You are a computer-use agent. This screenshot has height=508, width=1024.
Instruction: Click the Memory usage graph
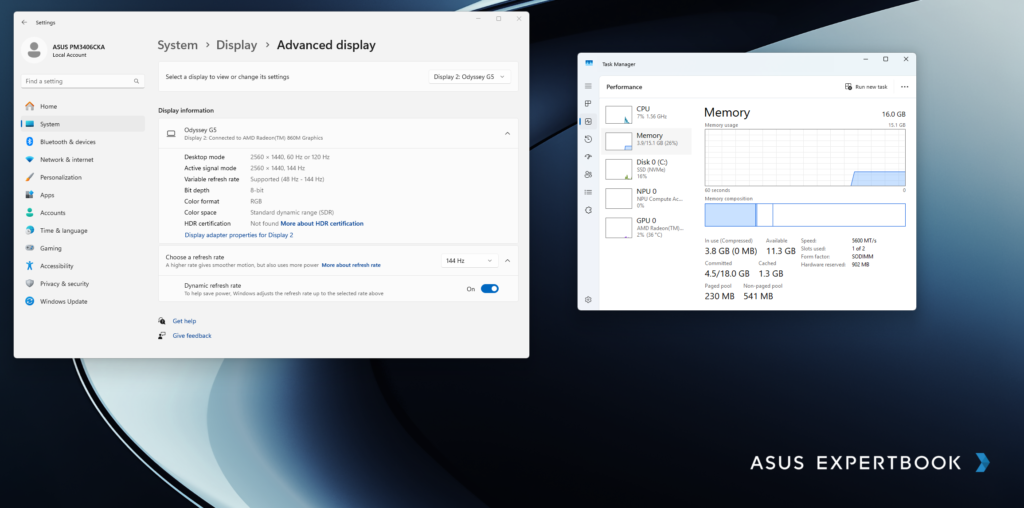tap(805, 157)
